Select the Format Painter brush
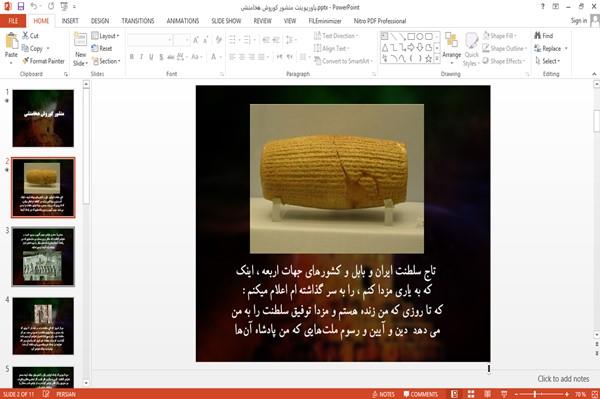Image resolution: width=600 pixels, height=399 pixels. pos(26,61)
